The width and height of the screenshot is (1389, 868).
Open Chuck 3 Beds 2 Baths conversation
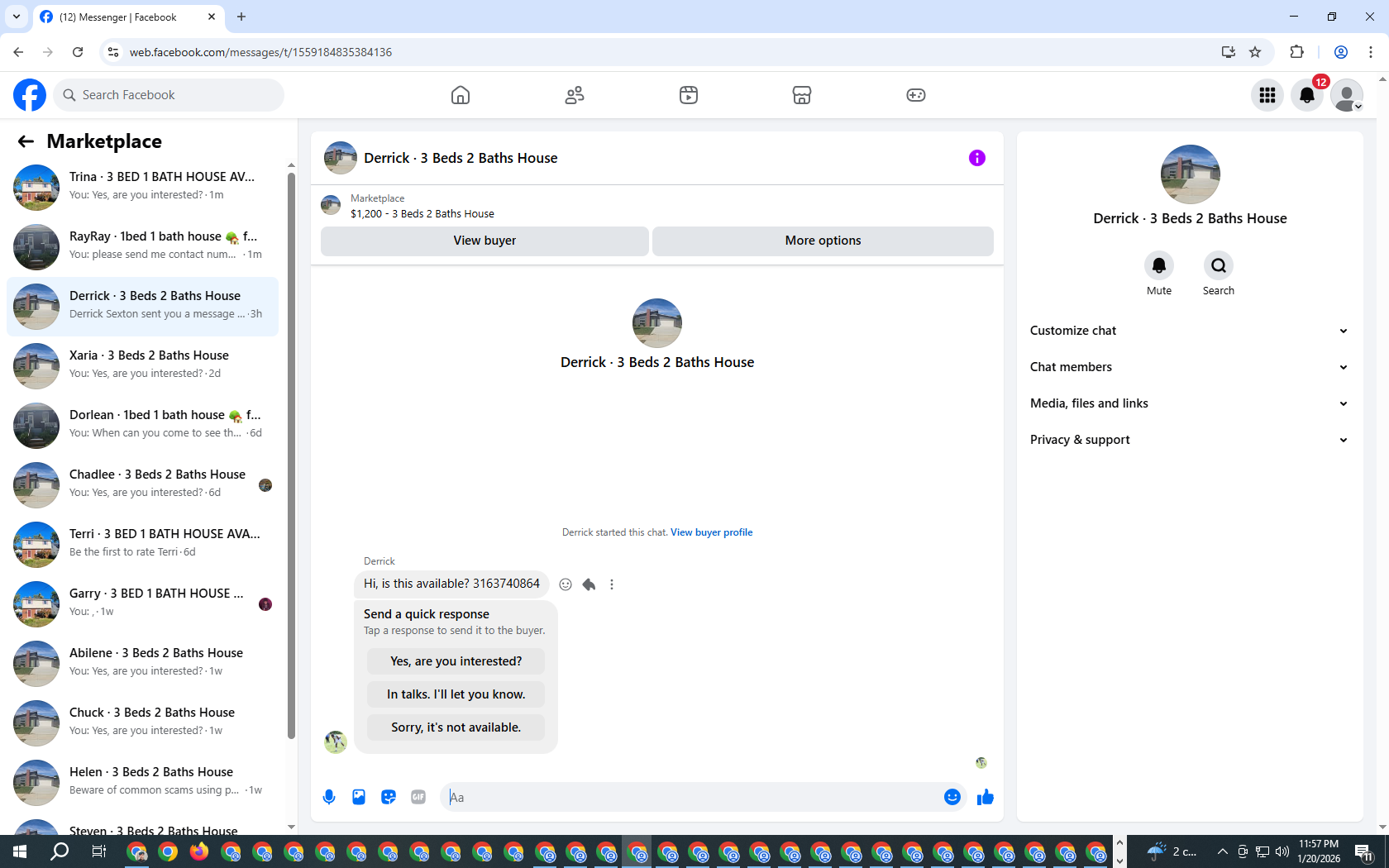[x=142, y=723]
